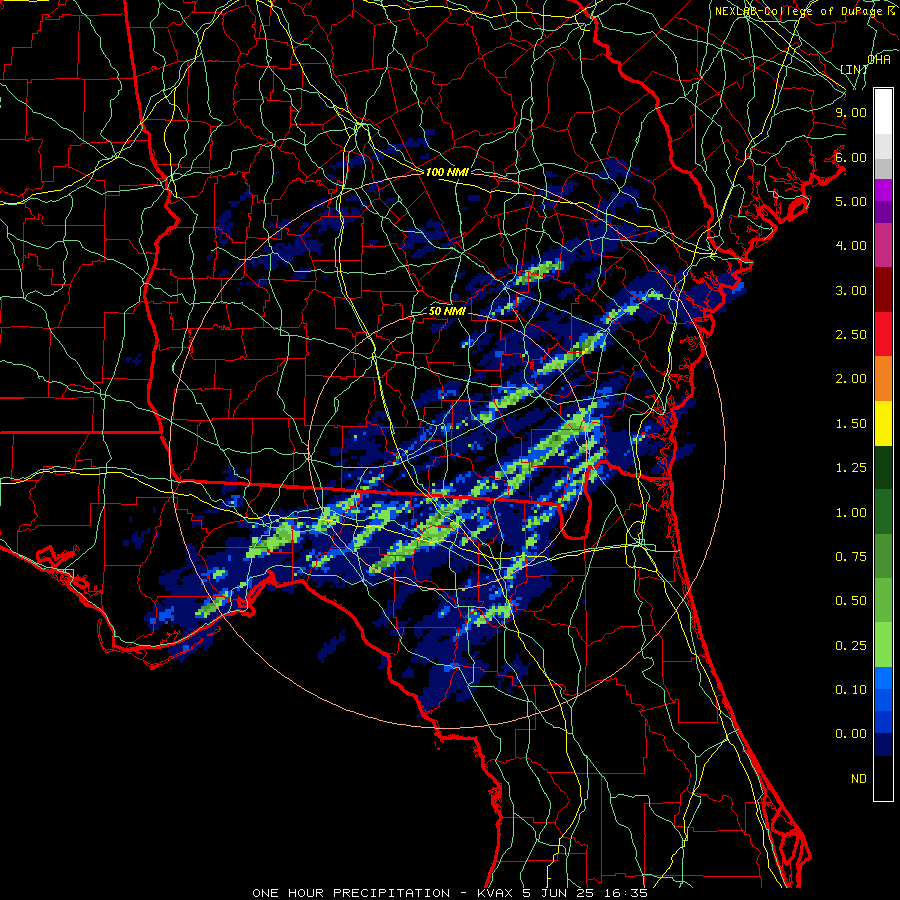Click the 0.75 legend value
Screen dimensions: 900x900
(851, 557)
